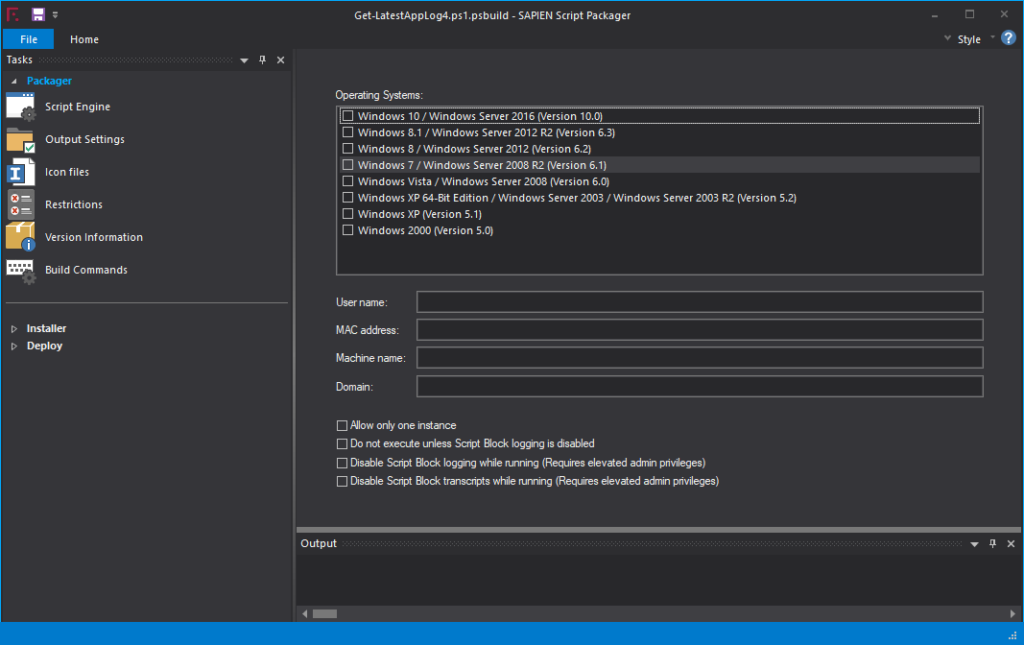The width and height of the screenshot is (1024, 645).
Task: Open the Restrictions task icon
Action: click(21, 204)
